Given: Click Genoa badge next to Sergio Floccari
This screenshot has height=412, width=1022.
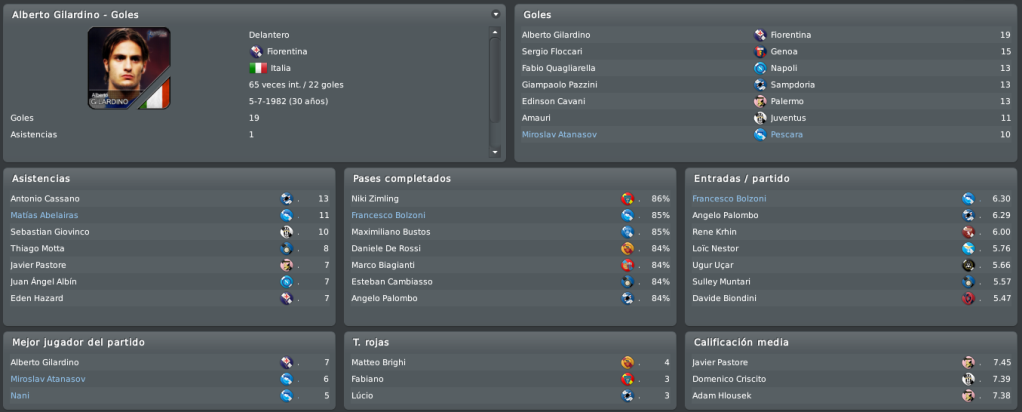Looking at the screenshot, I should [x=760, y=52].
